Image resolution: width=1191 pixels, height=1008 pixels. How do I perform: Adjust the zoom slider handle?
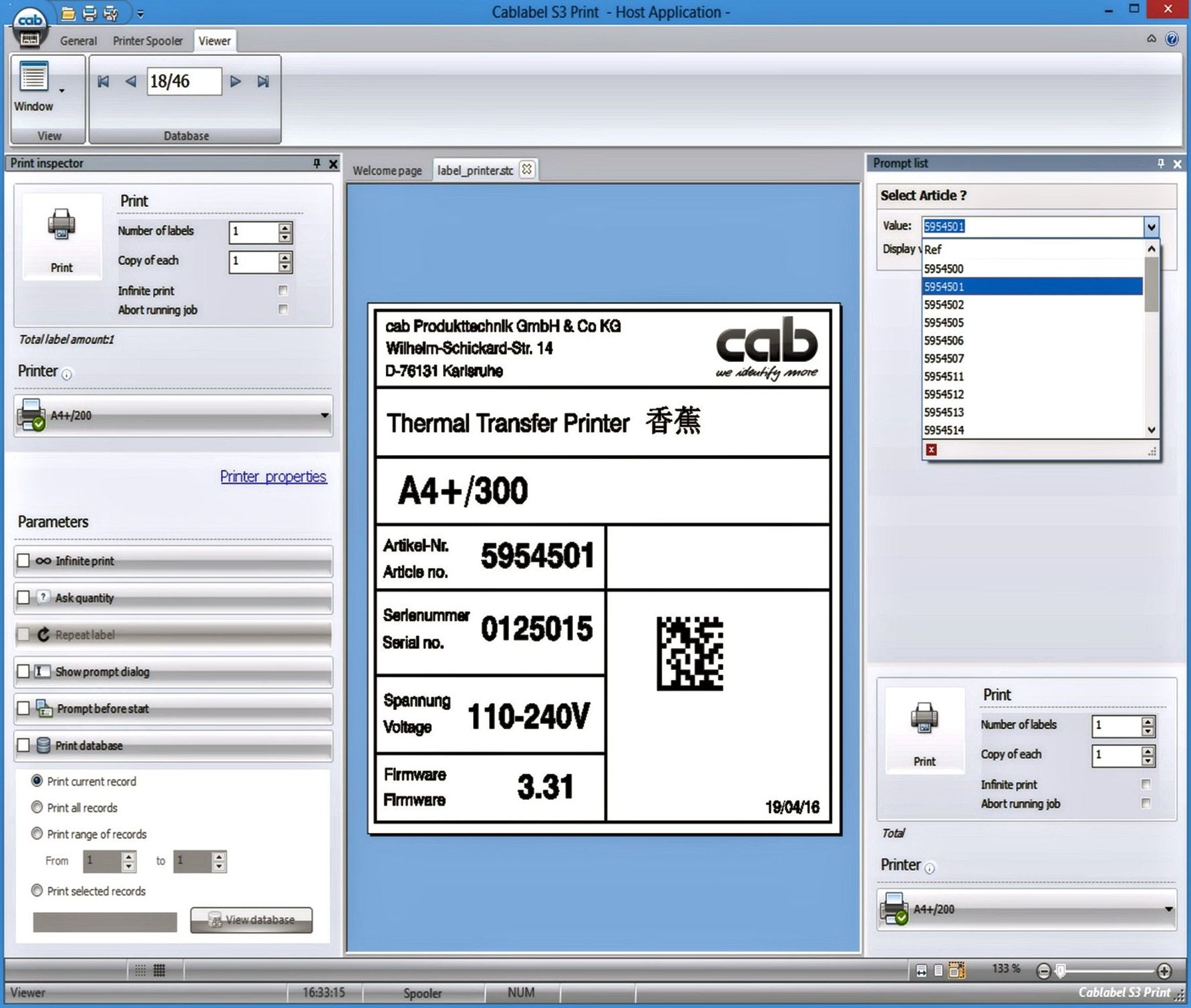[x=1061, y=971]
